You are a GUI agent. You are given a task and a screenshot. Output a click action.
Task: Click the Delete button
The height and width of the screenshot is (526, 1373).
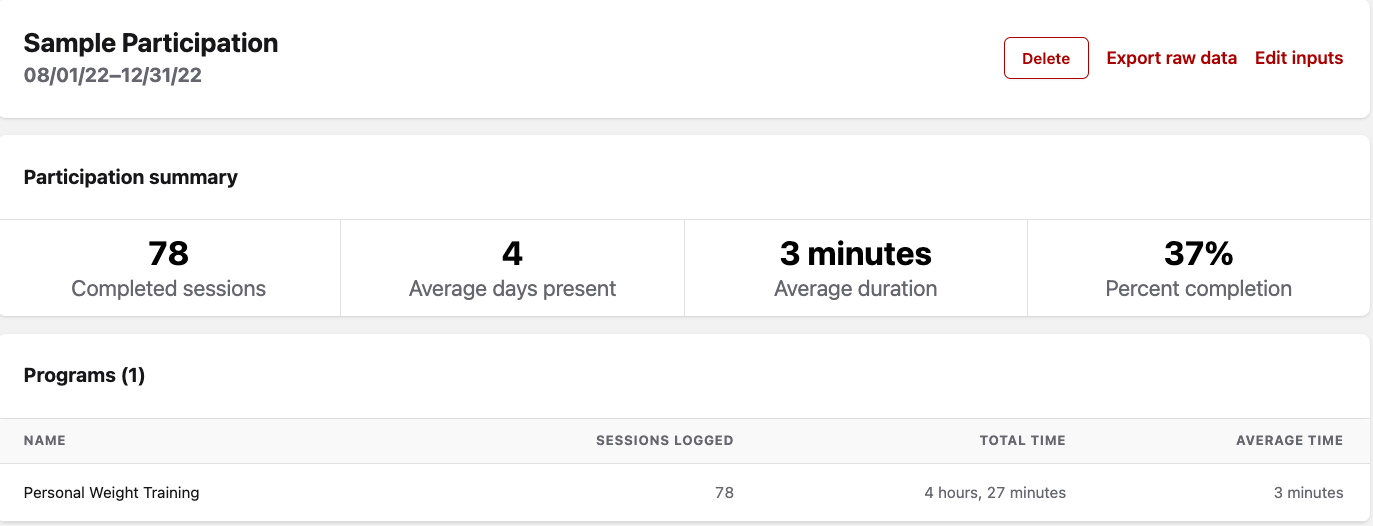1046,58
